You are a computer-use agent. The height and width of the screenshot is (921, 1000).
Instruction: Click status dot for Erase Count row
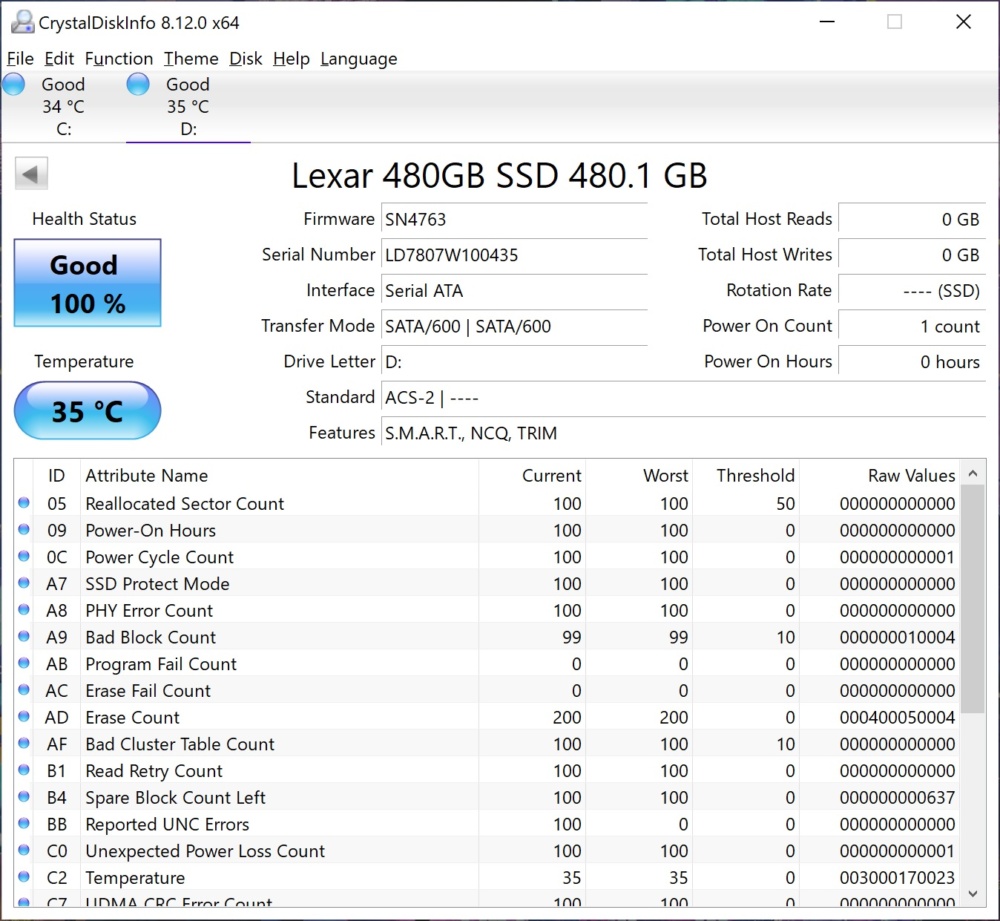24,716
